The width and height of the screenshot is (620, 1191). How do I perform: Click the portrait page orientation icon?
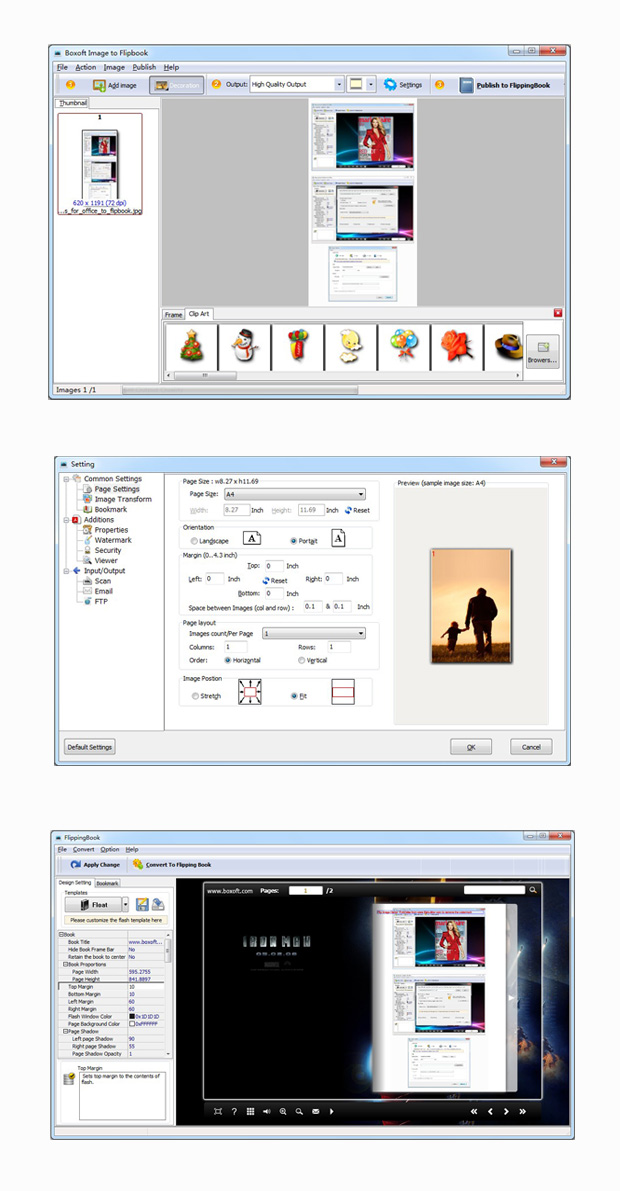(339, 539)
